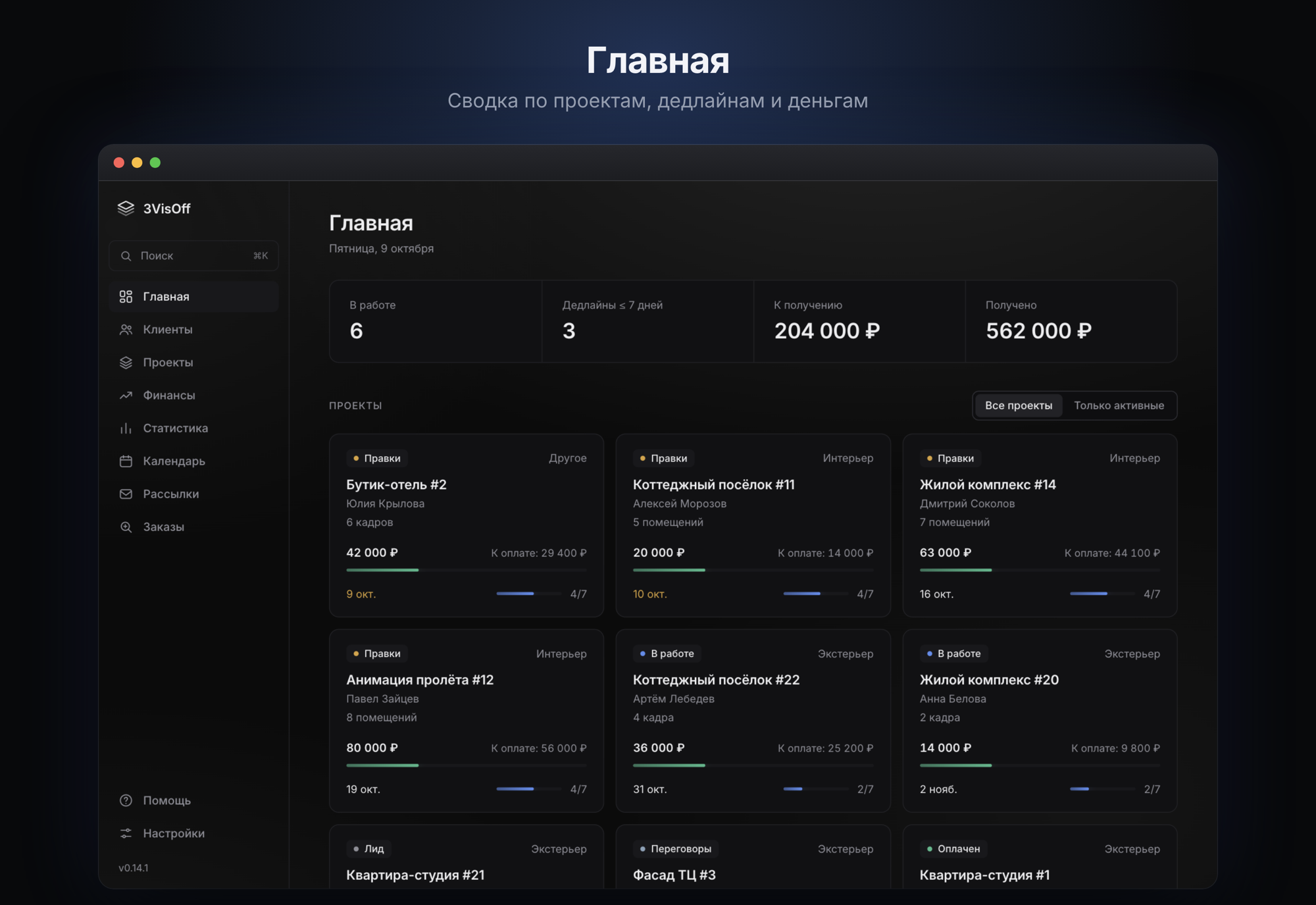This screenshot has width=1316, height=905.
Task: Click the 9 окт. deadline on Бутик-отель #2
Action: click(361, 594)
